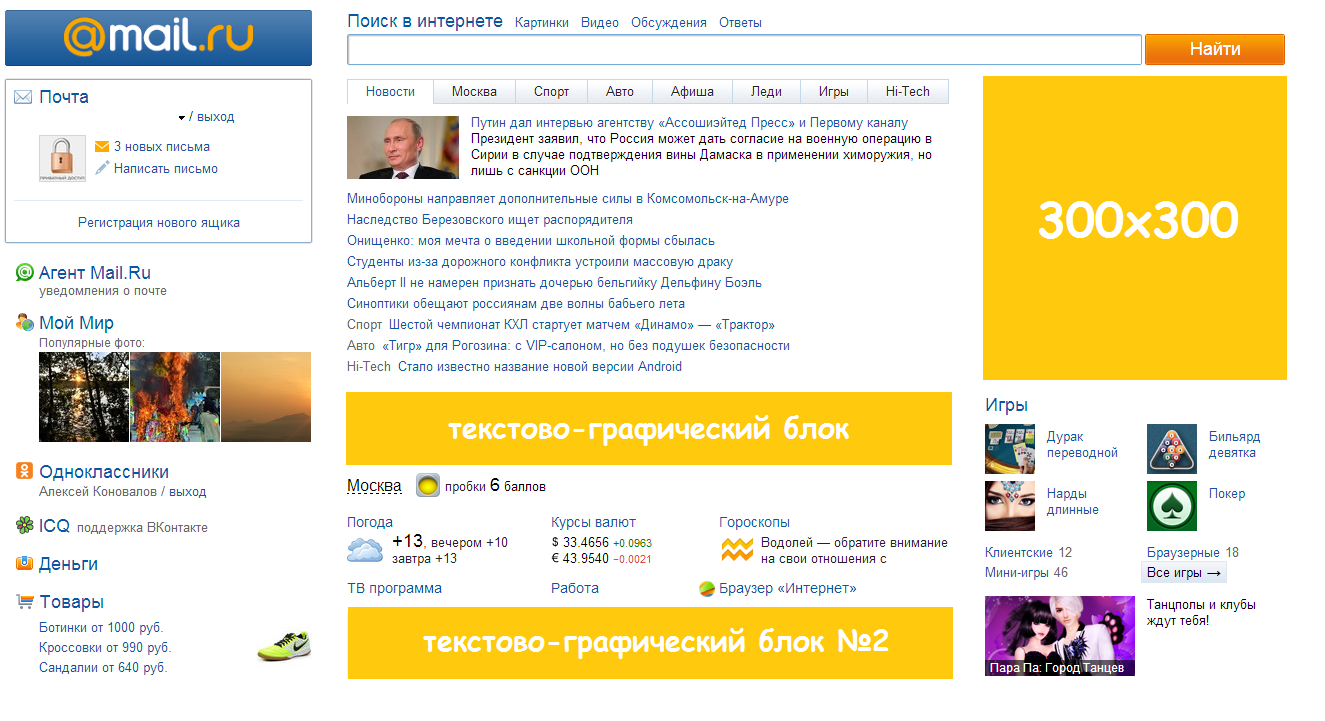
Task: Open the Бильярд девятка game icon
Action: (x=1172, y=449)
